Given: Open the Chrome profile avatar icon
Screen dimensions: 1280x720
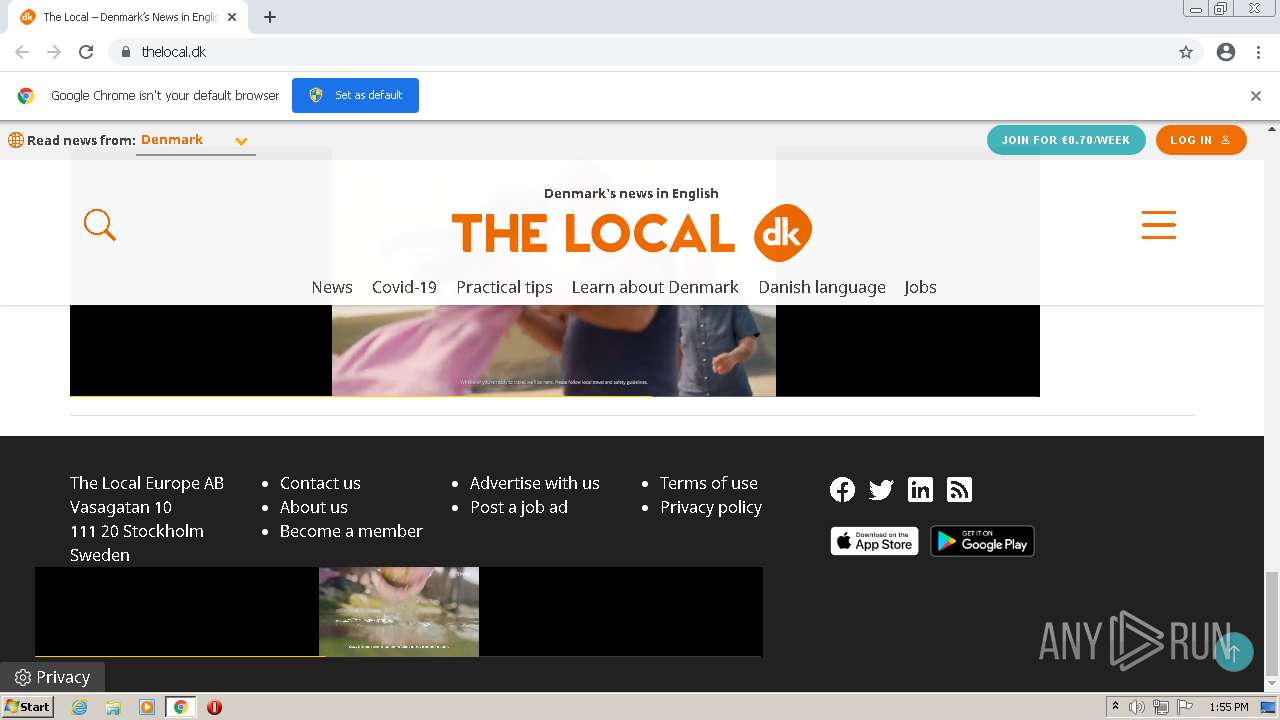Looking at the screenshot, I should click(1226, 52).
